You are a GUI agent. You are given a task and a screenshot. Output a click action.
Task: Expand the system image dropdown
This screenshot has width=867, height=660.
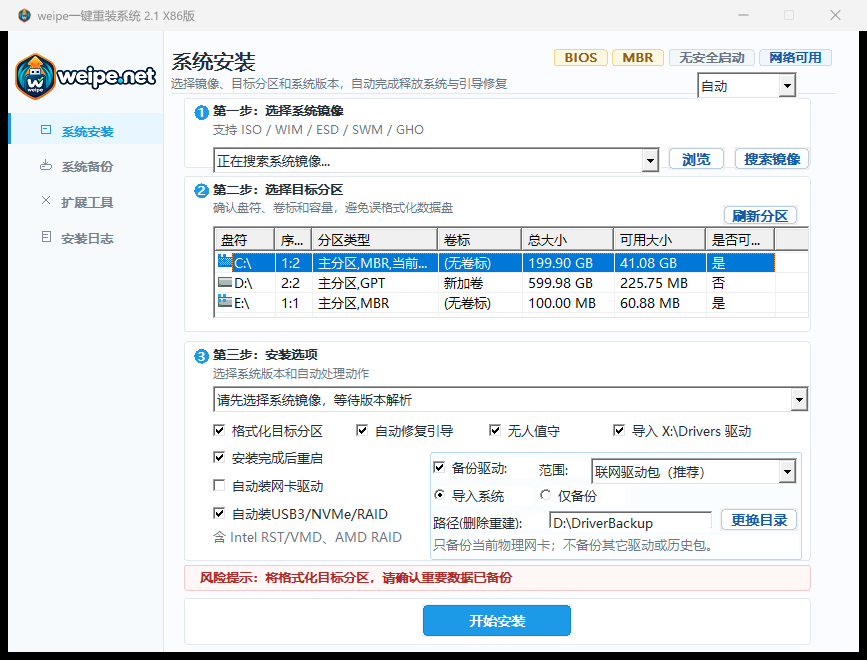pos(650,161)
